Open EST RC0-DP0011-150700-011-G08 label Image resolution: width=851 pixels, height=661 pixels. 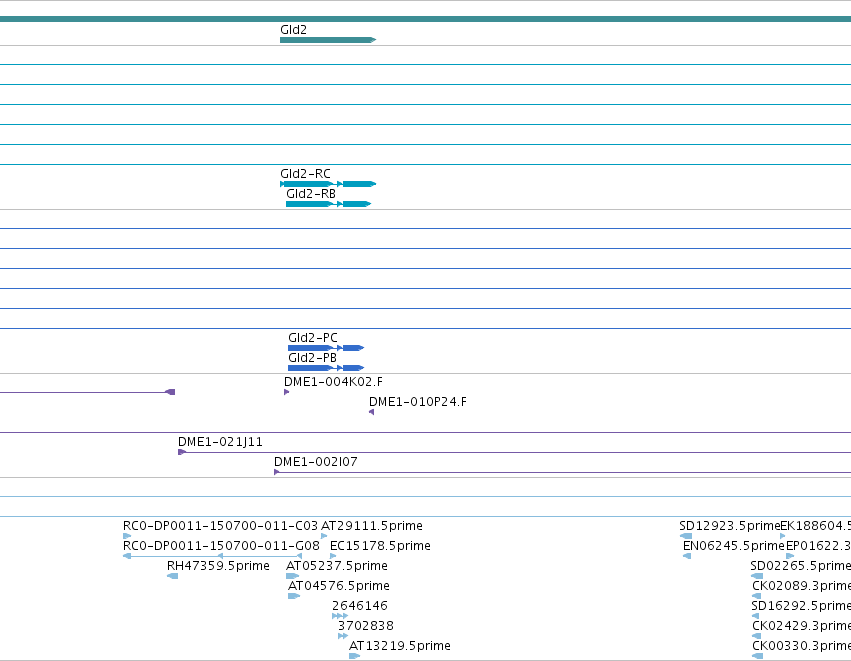(x=221, y=546)
